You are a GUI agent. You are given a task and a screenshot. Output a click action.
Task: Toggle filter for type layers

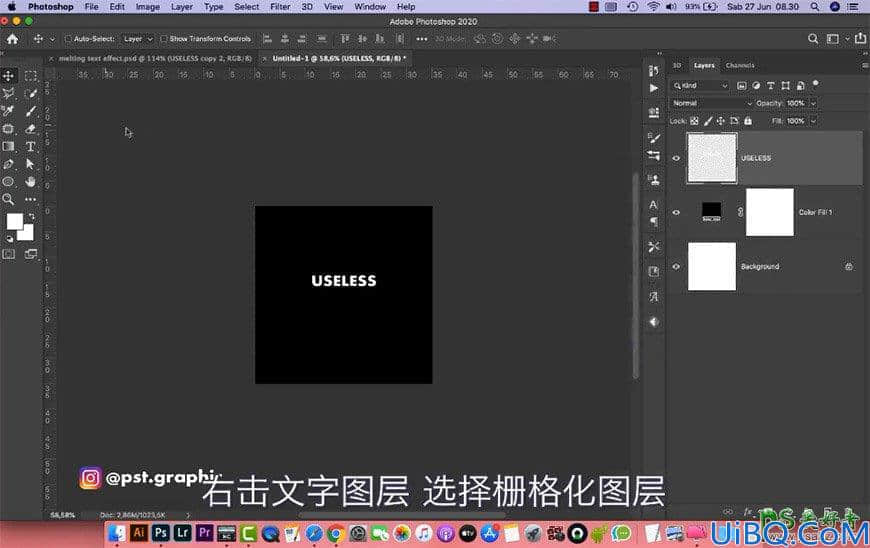771,85
